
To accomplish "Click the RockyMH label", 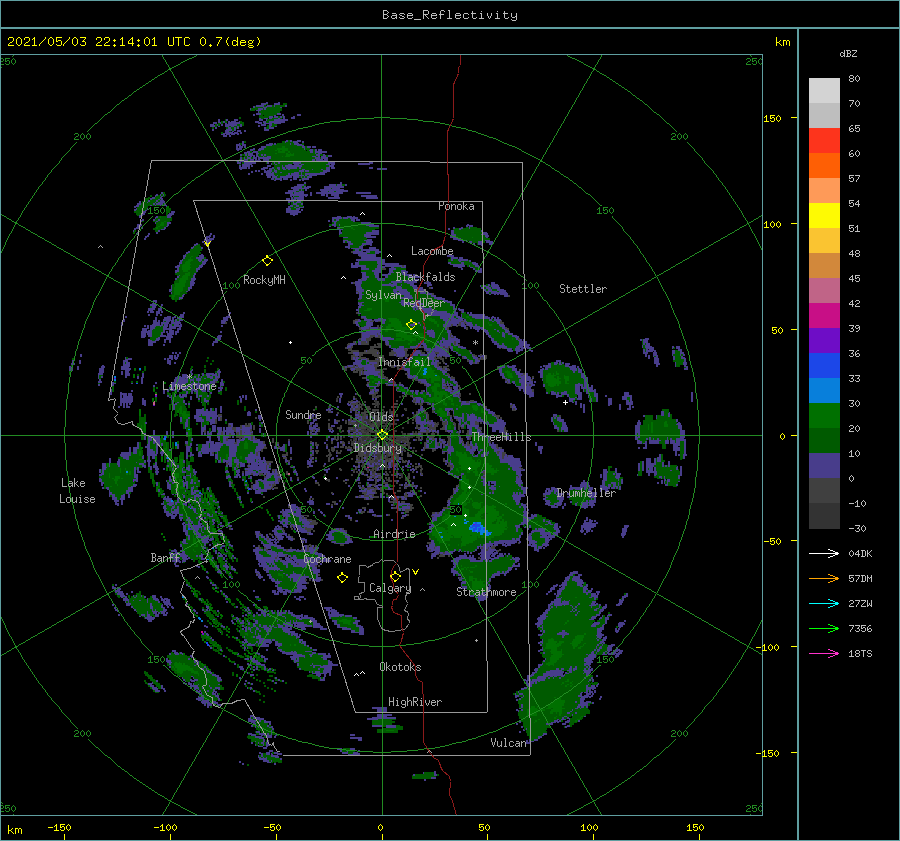I will 264,280.
